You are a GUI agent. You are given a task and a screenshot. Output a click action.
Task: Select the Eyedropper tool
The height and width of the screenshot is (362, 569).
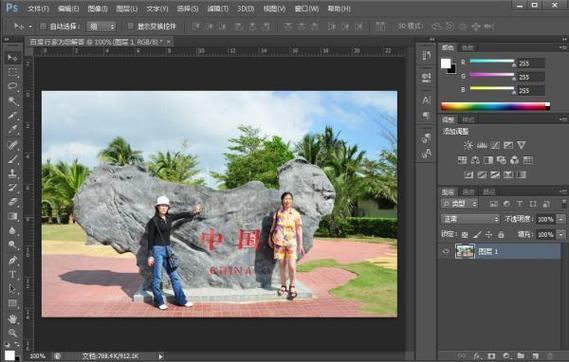tap(13, 129)
